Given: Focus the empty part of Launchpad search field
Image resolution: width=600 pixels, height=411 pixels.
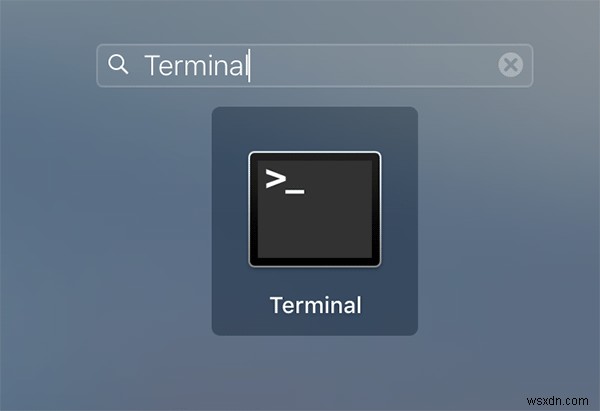Looking at the screenshot, I should point(373,65).
